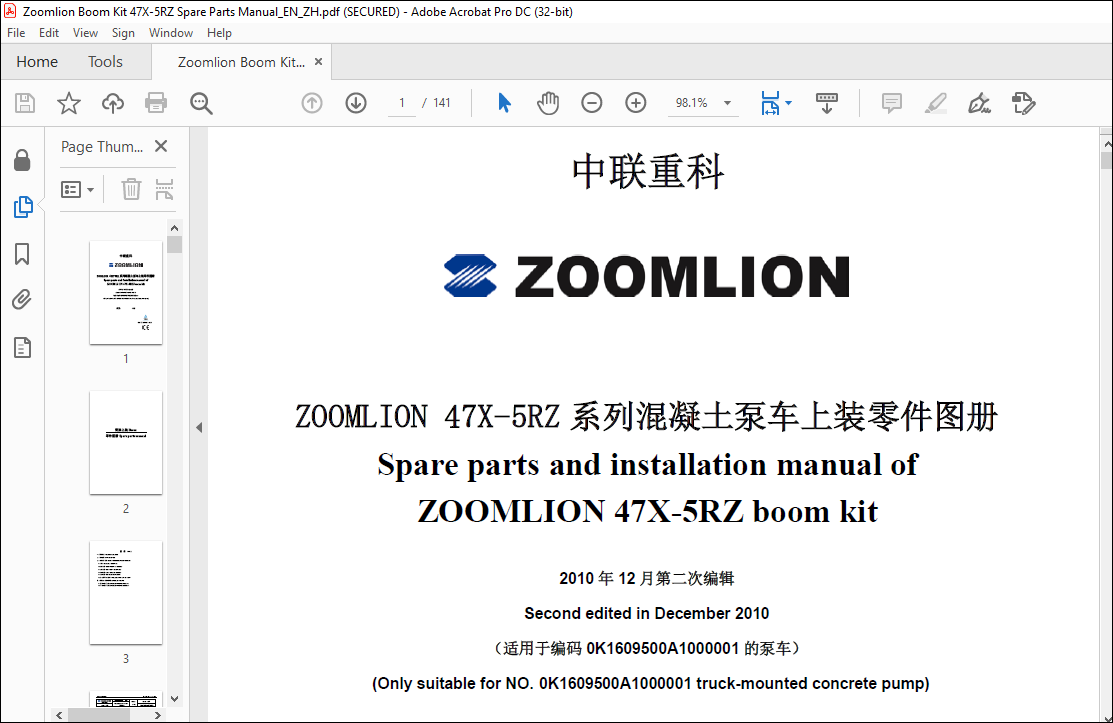Click thumbnail panel scroll left arrow
Image resolution: width=1113 pixels, height=723 pixels.
coord(59,715)
